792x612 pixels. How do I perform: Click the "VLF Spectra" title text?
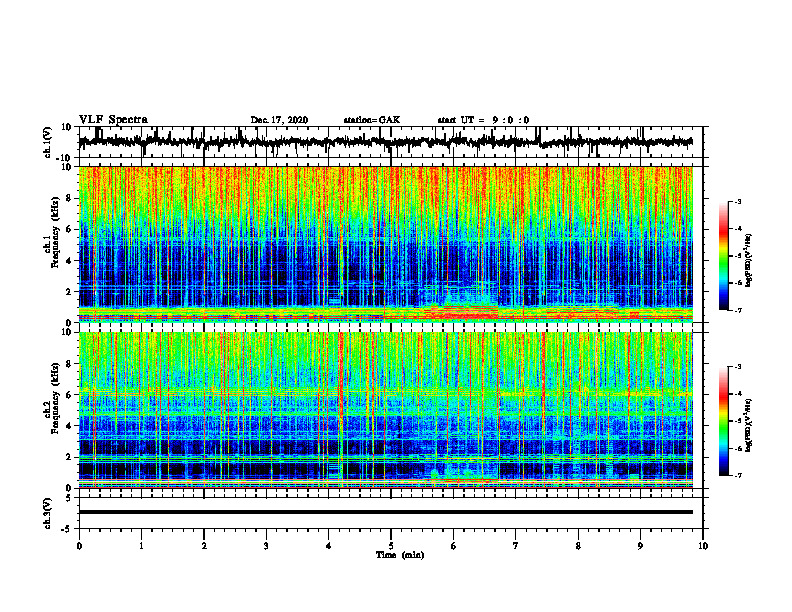click(113, 120)
